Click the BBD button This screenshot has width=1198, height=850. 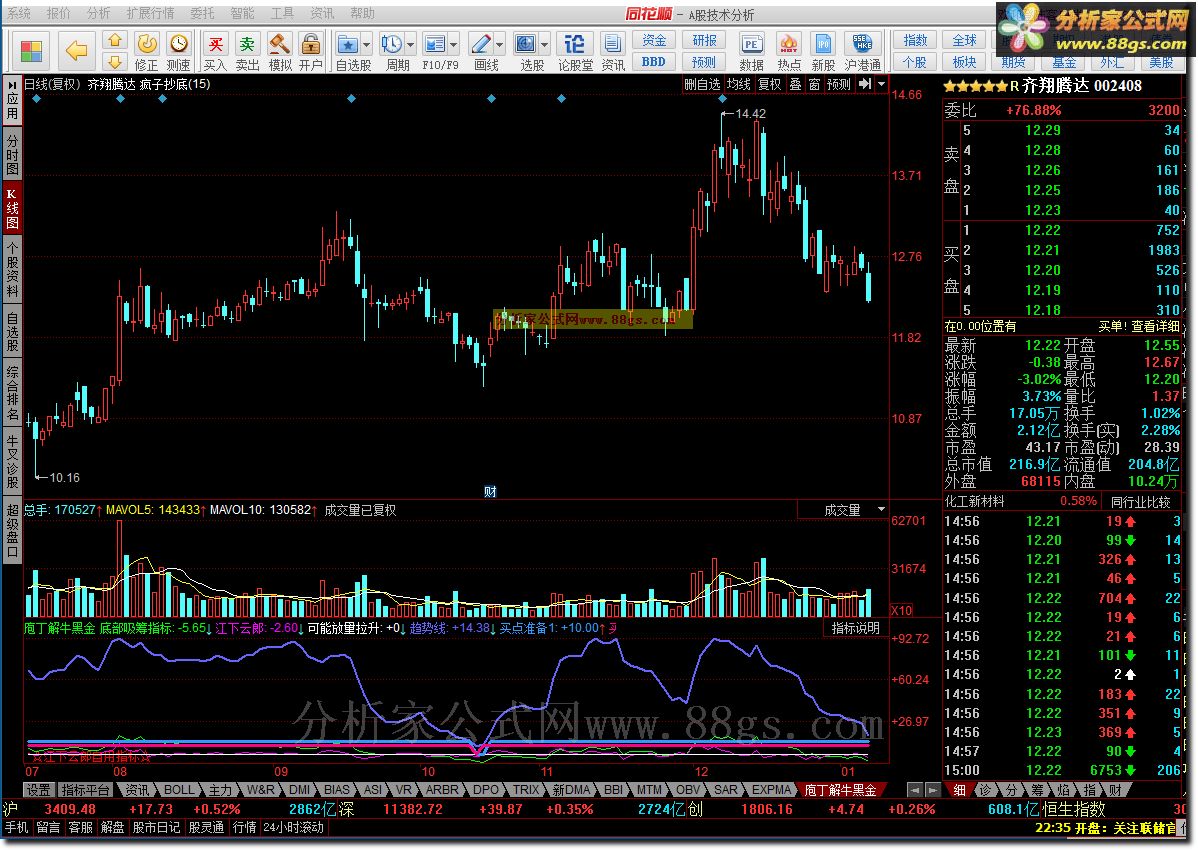[x=654, y=62]
